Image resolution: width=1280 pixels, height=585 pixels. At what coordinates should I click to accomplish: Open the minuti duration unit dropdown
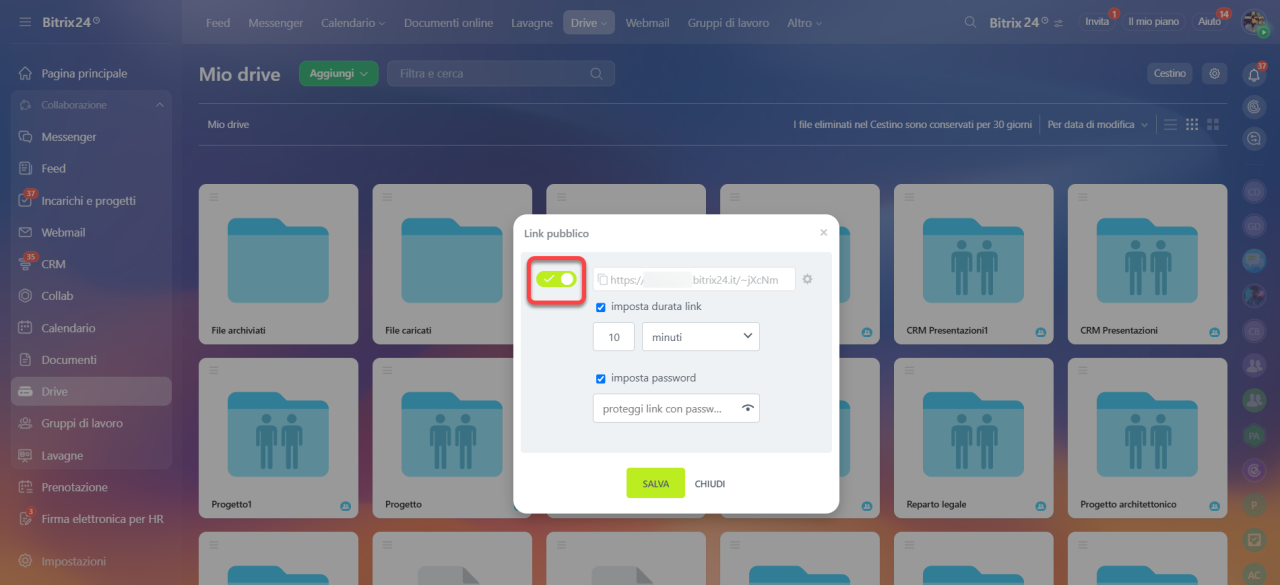pos(700,337)
